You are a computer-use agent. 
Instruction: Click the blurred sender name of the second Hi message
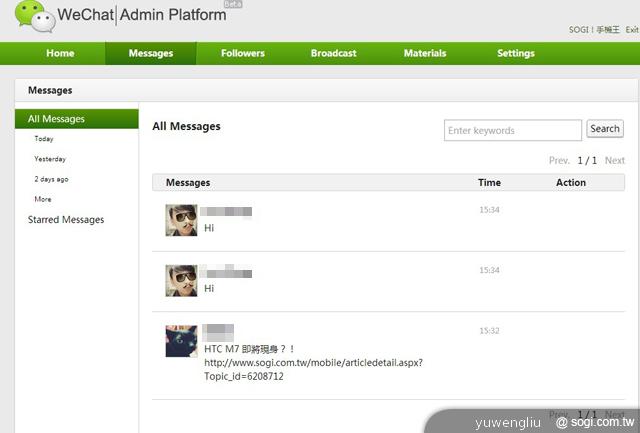pos(226,271)
